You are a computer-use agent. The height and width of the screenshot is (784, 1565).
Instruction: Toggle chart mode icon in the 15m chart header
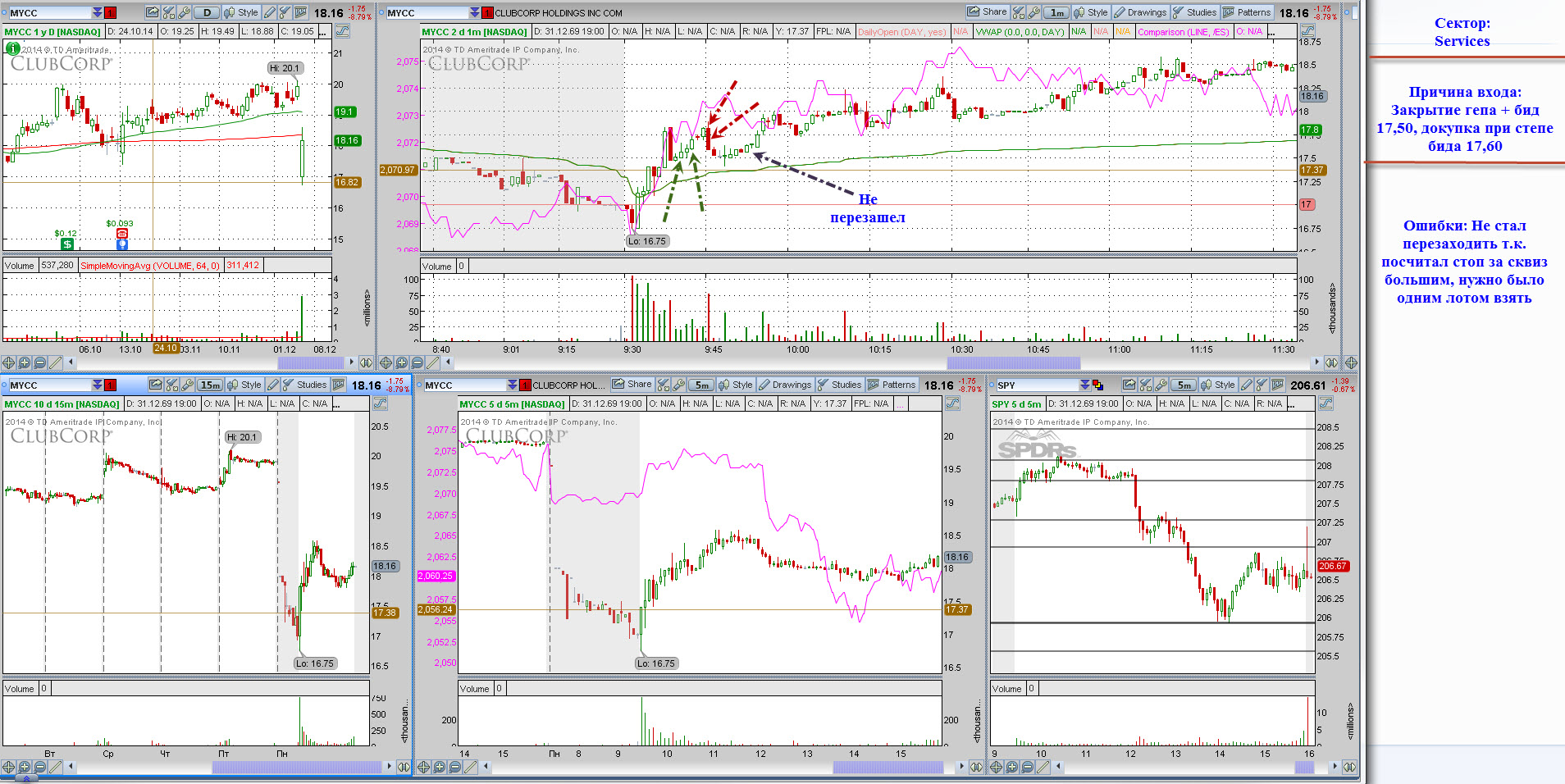coord(380,403)
